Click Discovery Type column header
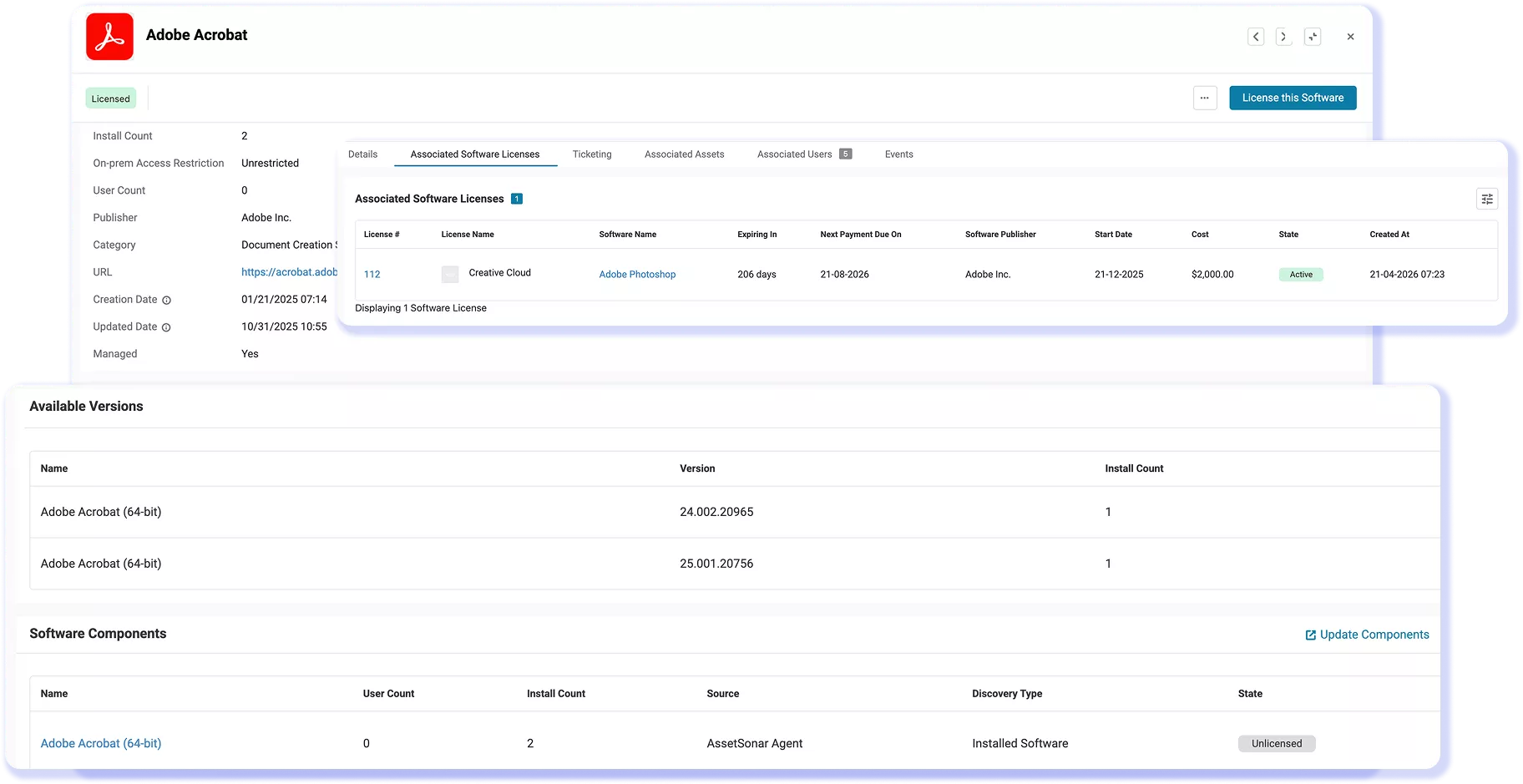 1007,694
